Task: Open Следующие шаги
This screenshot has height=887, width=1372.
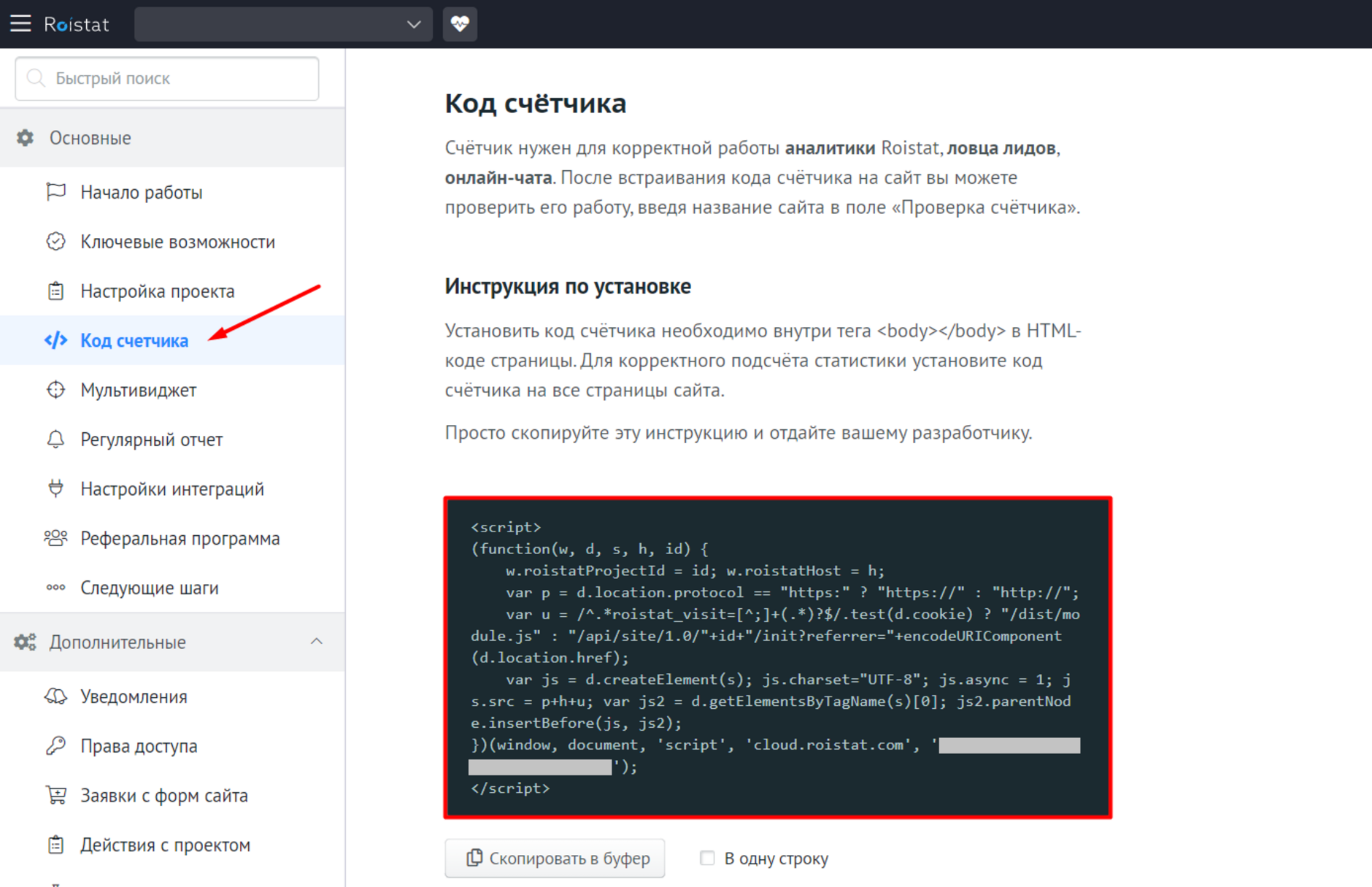Action: coord(150,588)
